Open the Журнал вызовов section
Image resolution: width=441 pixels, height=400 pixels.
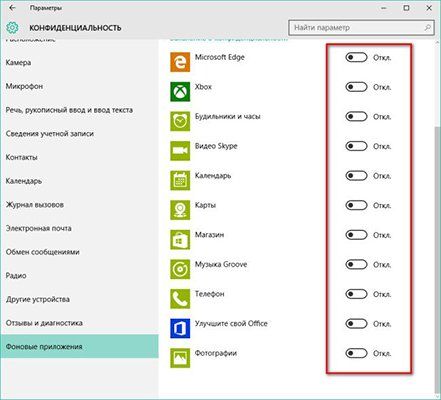coord(79,205)
